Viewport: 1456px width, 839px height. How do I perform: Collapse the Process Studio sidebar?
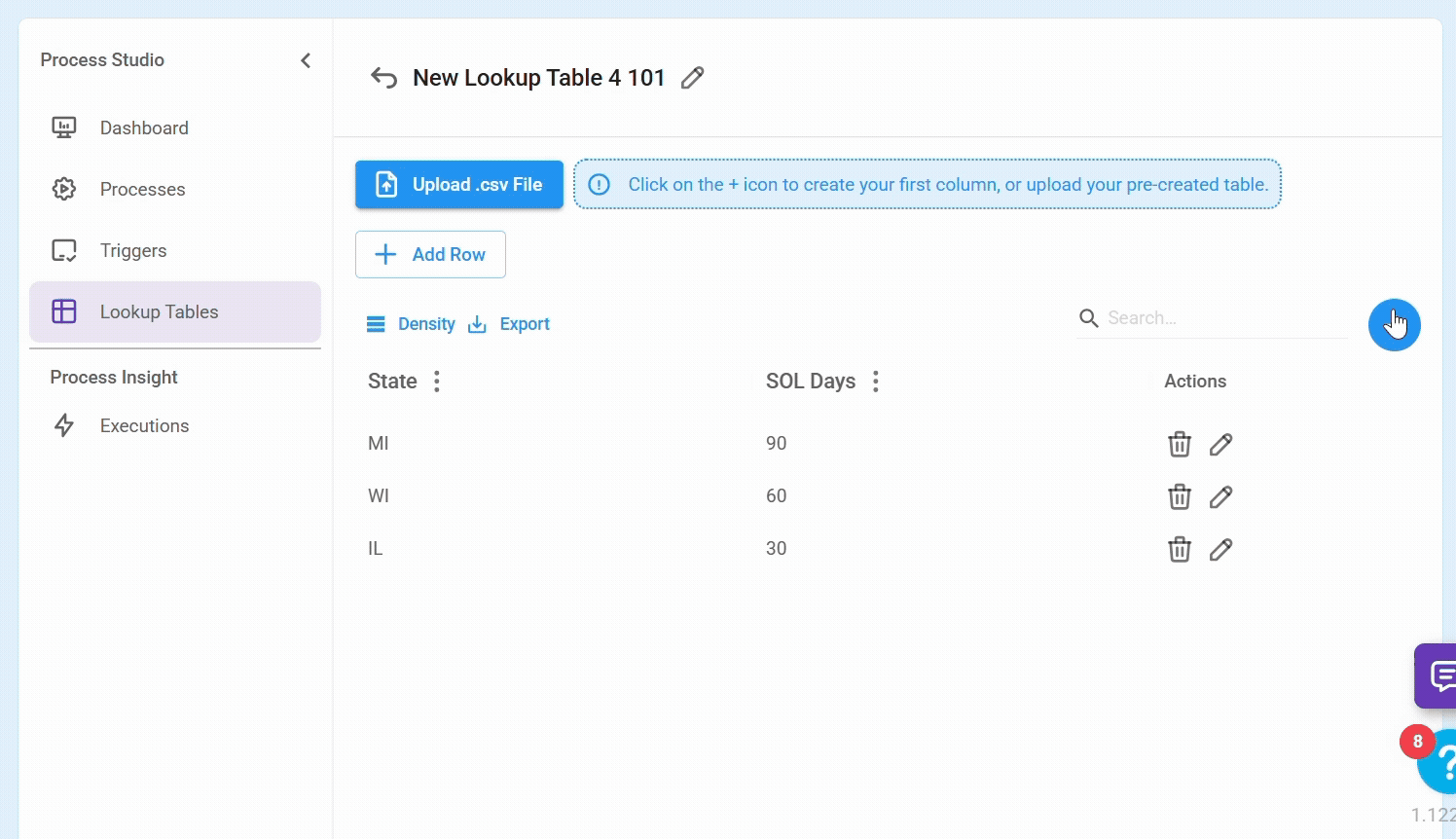point(306,60)
